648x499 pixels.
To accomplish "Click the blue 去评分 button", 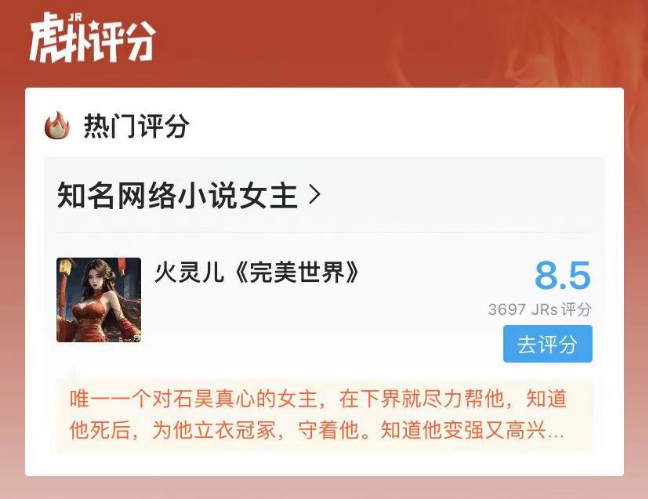I will pos(548,344).
